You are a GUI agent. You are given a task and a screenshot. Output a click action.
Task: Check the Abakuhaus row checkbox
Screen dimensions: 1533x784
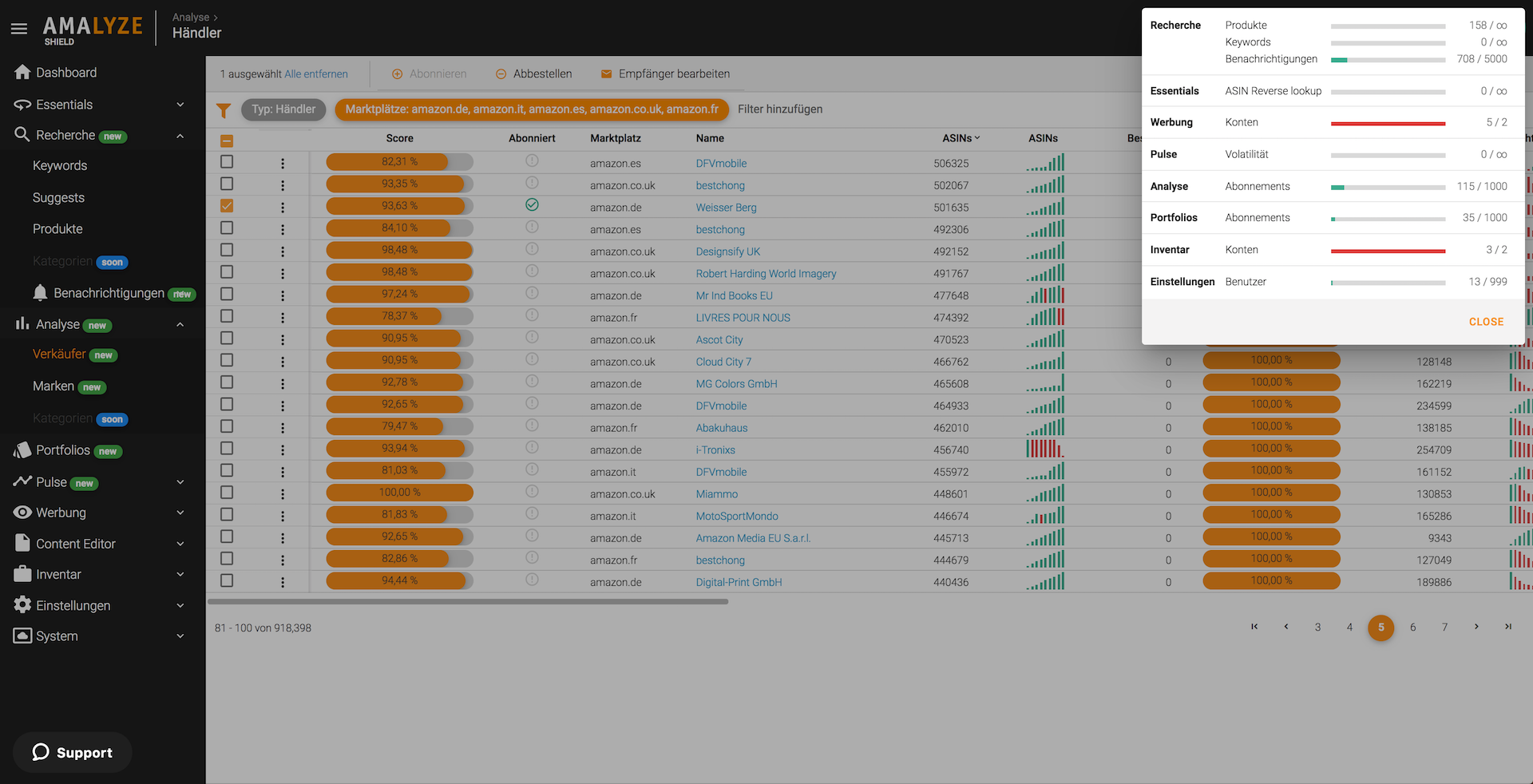[x=227, y=426]
